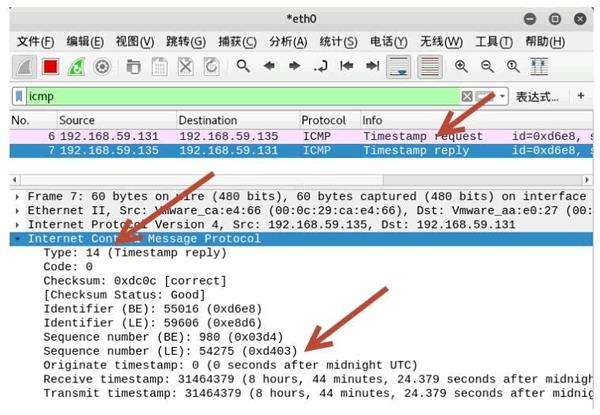Viewport: 600px width, 415px height.
Task: Expand Internet Protocol Version 4 node
Action: (17, 225)
